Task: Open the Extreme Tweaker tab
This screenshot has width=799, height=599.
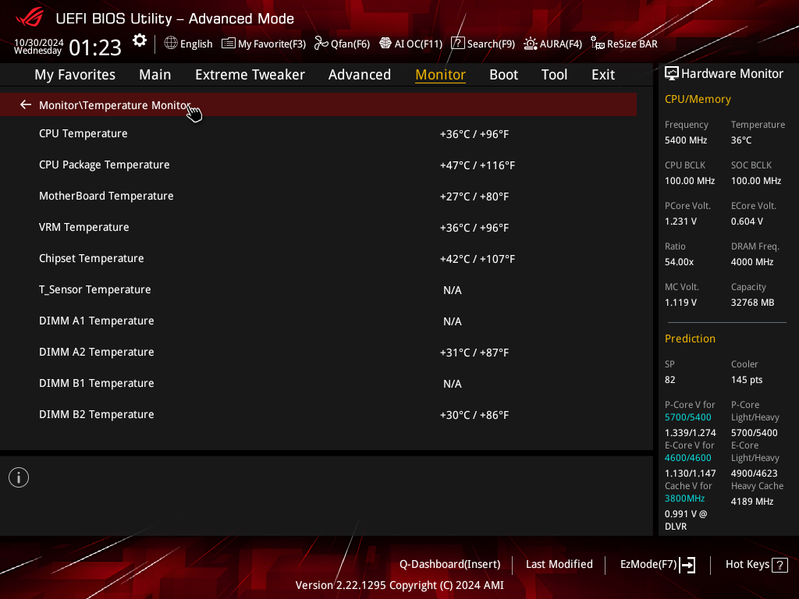Action: click(x=250, y=75)
